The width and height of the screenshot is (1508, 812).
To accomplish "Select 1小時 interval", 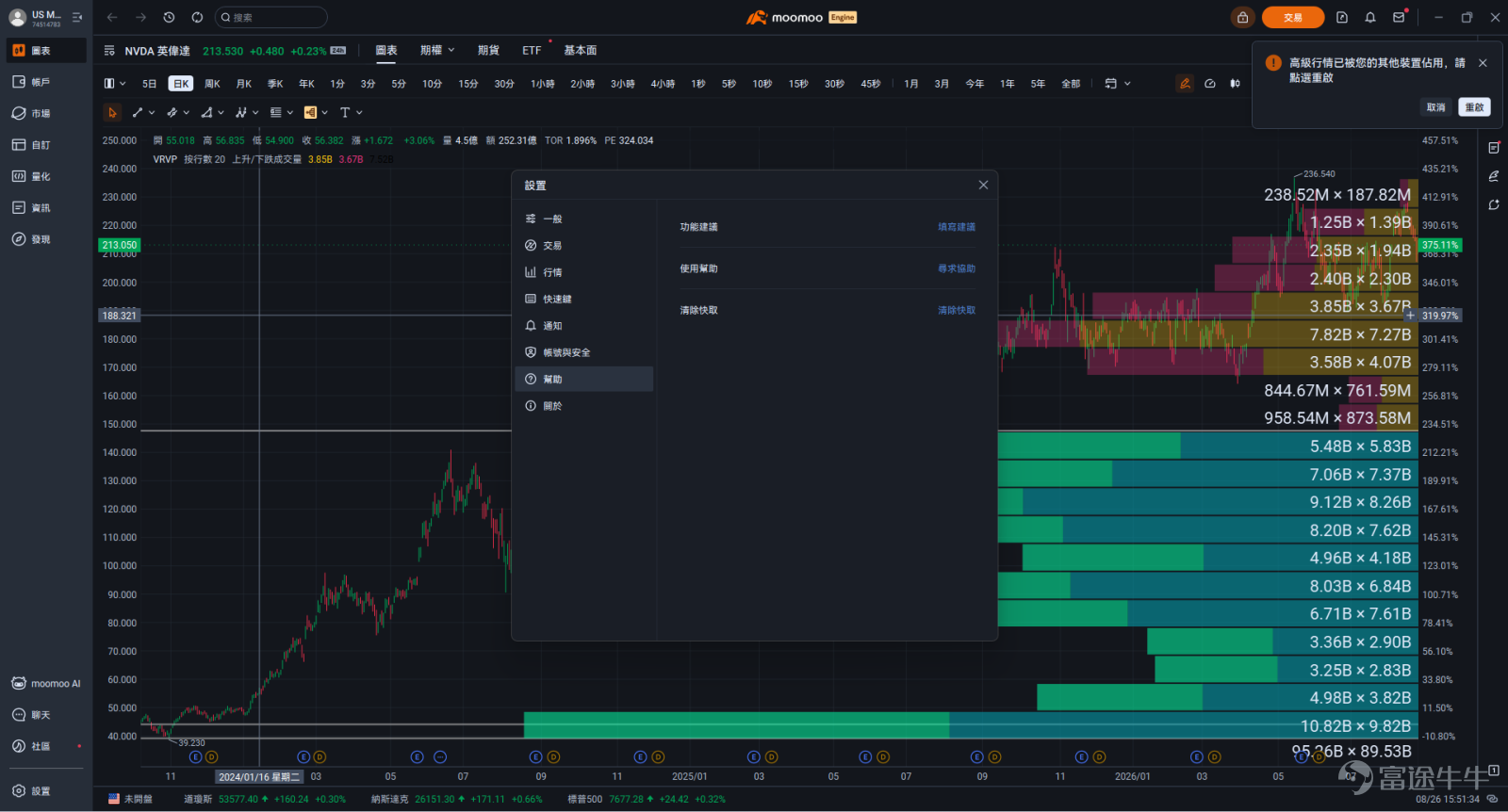I will 543,83.
